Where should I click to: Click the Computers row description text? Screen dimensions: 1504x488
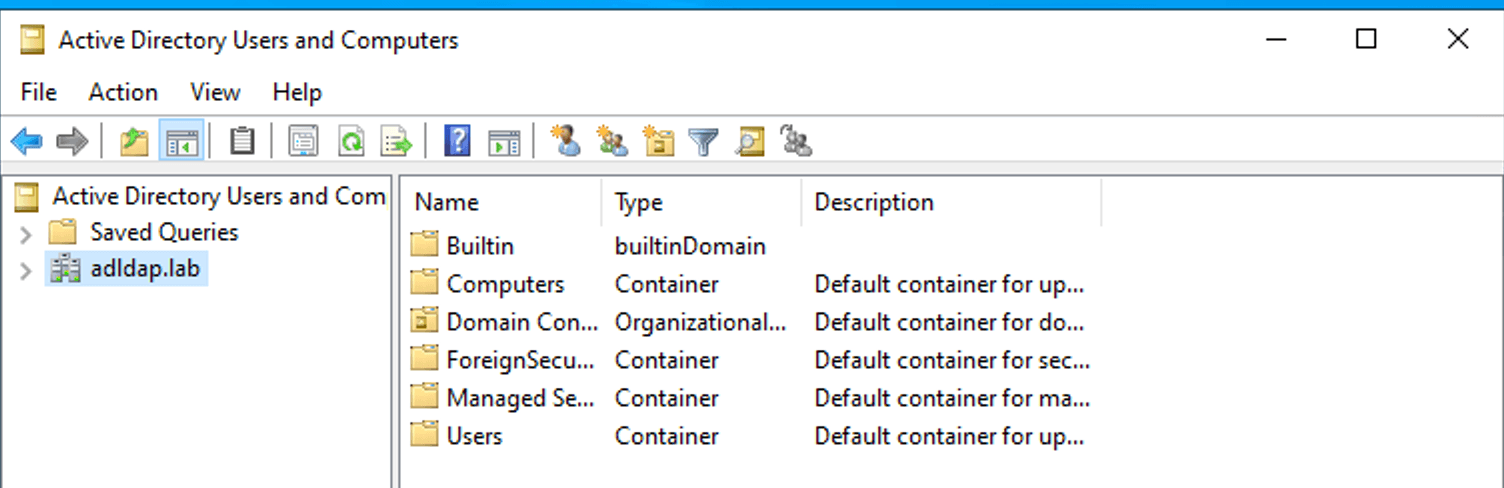950,284
